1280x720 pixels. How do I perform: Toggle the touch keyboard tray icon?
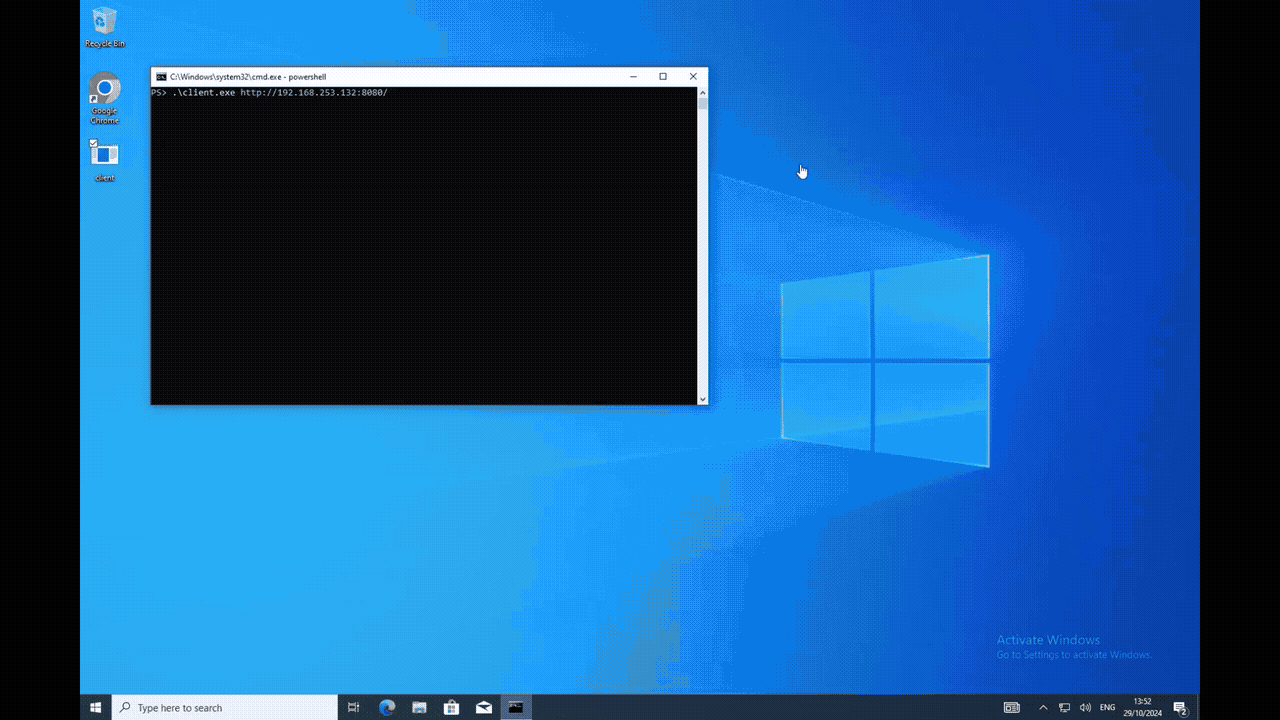tap(1011, 707)
